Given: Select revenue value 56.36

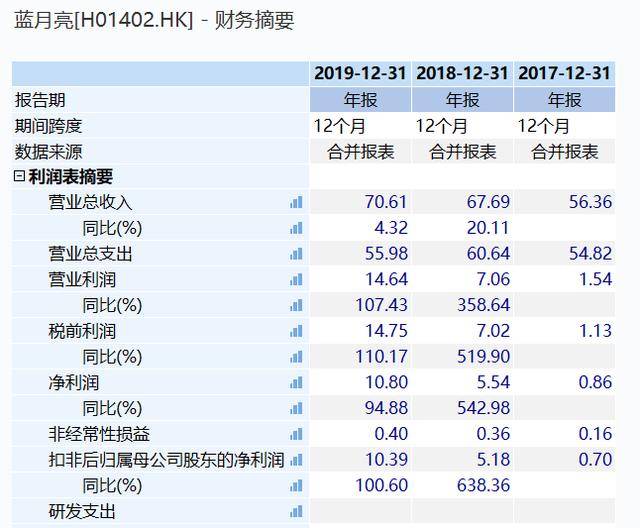Looking at the screenshot, I should pos(590,202).
